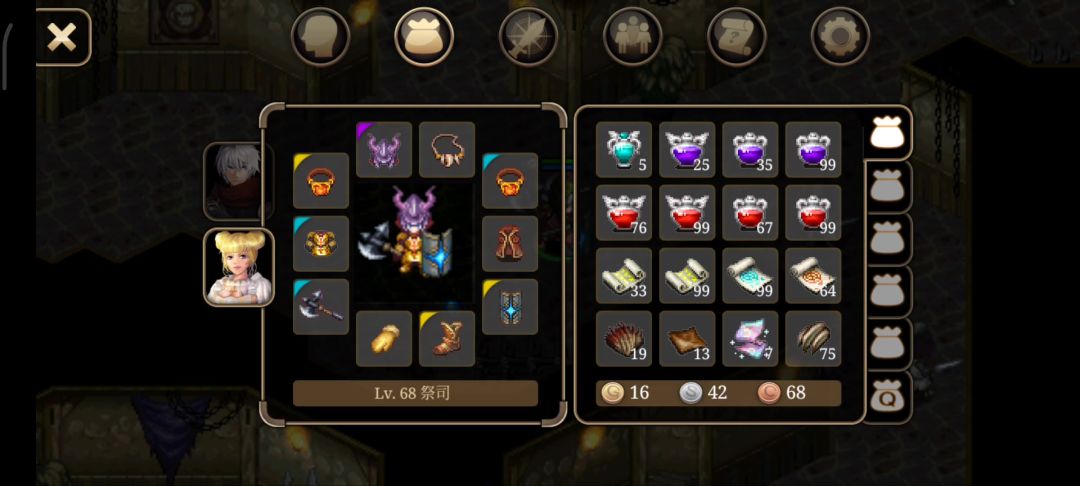Open the second inventory bag tab
Image resolution: width=1080 pixels, height=486 pixels.
point(887,187)
